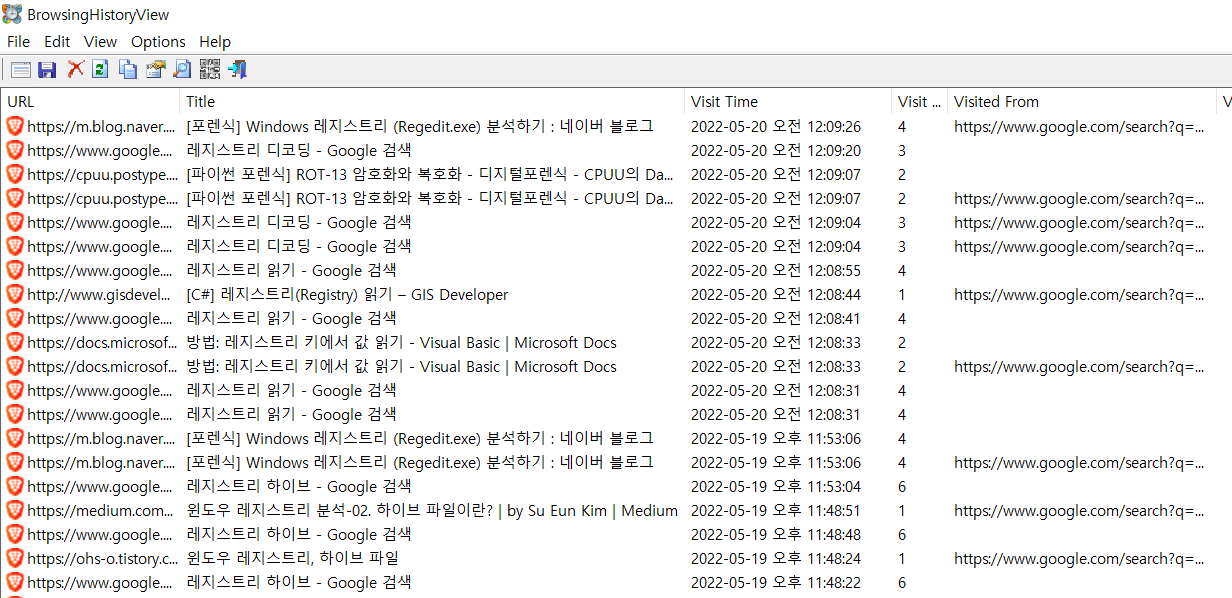Click Visited From link in the docs.microsoft row
Screen dimensions: 1232x598
coord(1079,366)
